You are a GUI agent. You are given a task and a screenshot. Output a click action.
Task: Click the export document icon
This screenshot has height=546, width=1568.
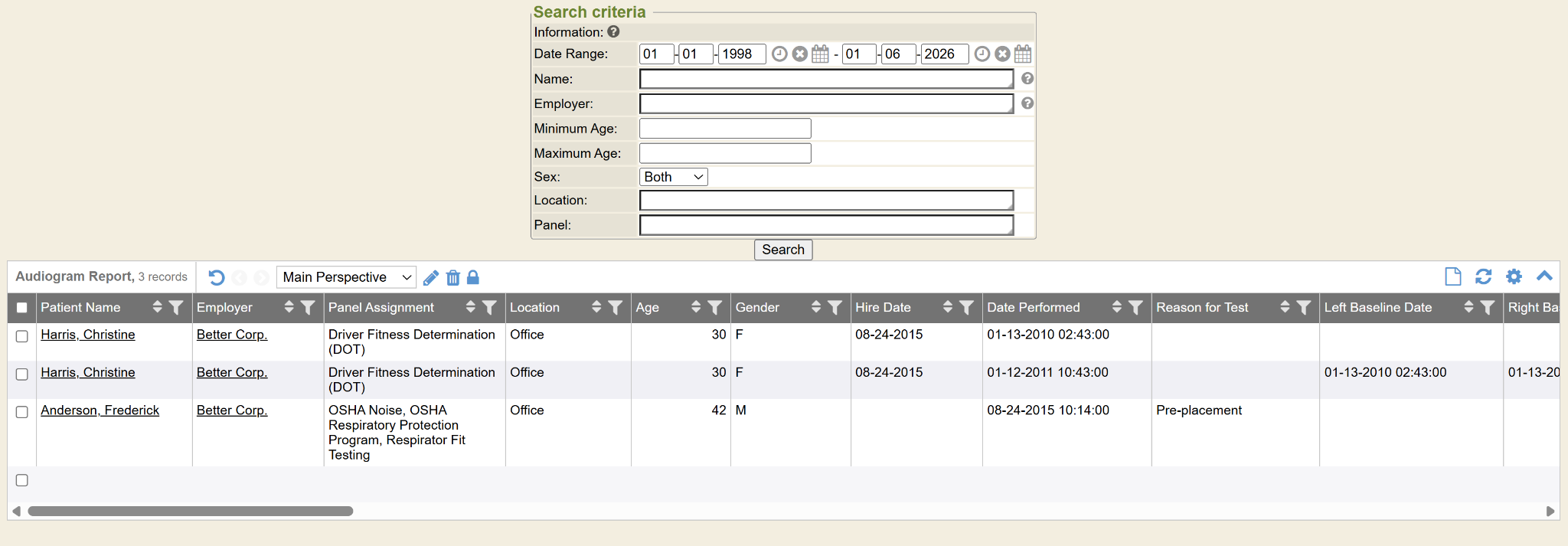tap(1452, 276)
